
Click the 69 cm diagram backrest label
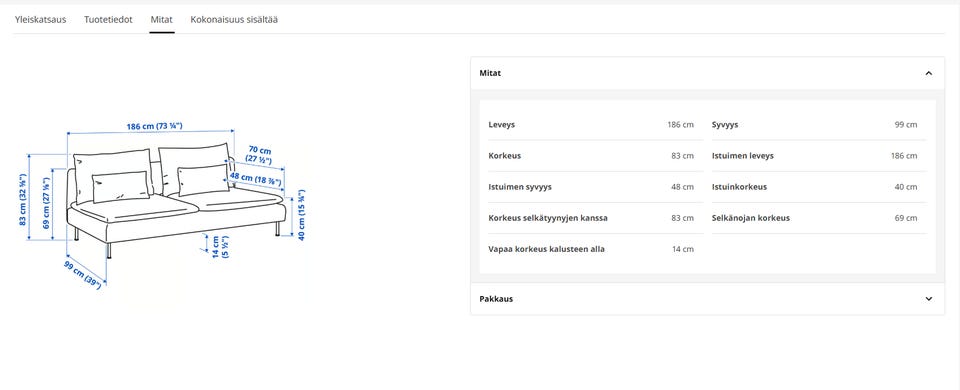(x=46, y=203)
